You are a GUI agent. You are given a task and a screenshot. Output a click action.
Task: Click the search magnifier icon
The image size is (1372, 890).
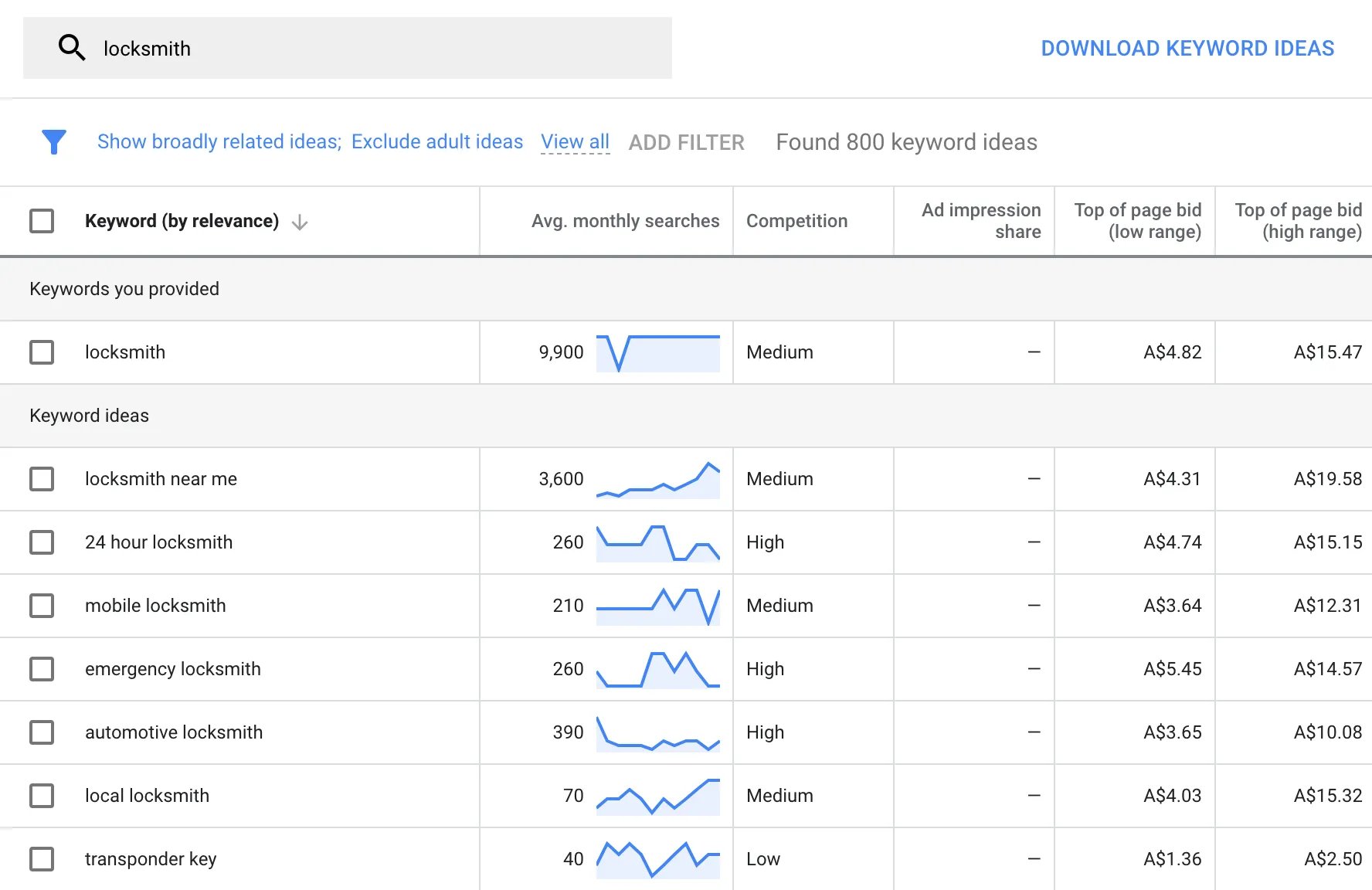[72, 48]
